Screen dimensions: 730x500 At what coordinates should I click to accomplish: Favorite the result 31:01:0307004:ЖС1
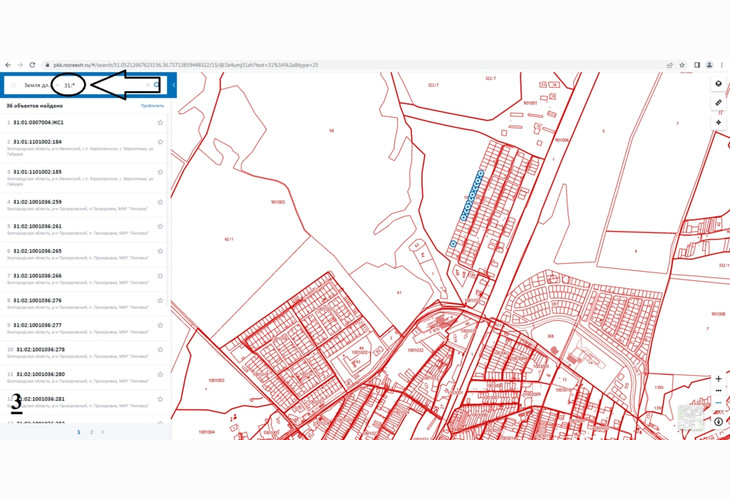point(160,122)
